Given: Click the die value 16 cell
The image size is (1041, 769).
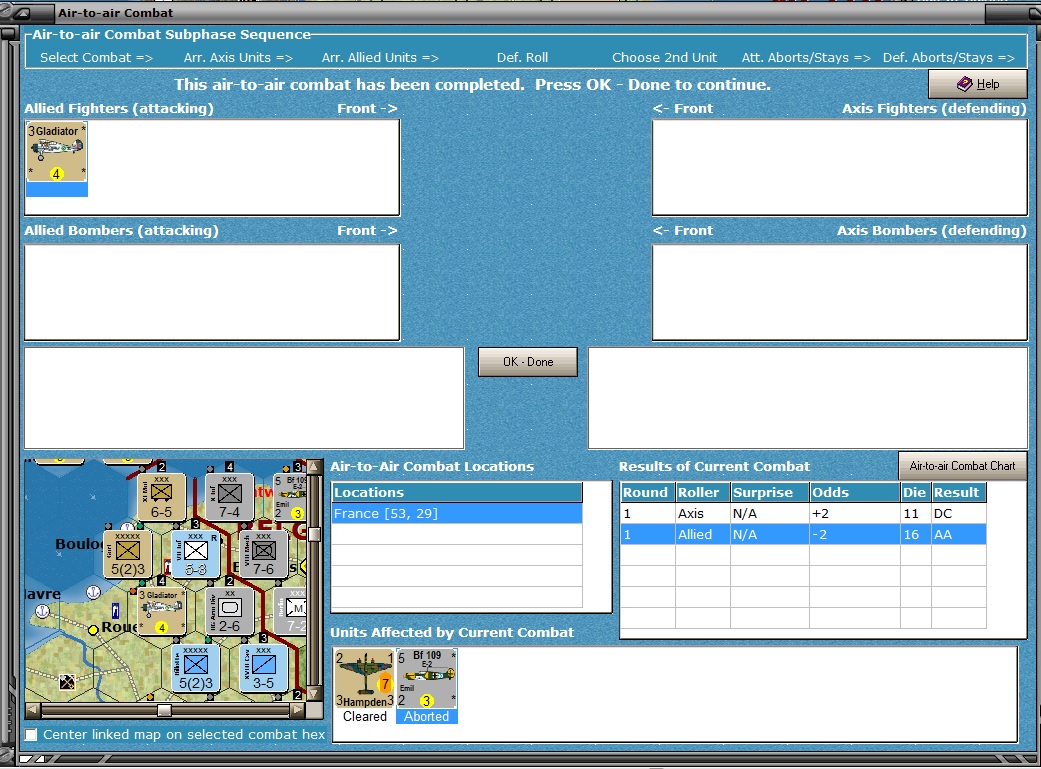Looking at the screenshot, I should tap(915, 535).
